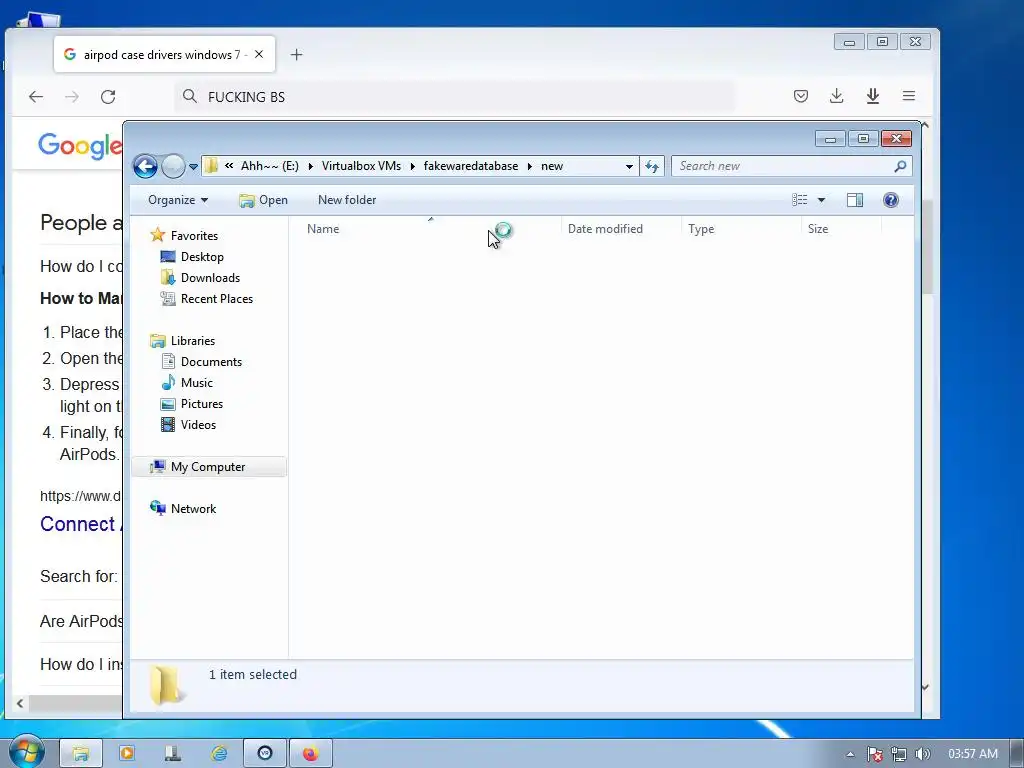The image size is (1024, 768).
Task: Click the fakewaredatabase breadcrumb segment
Action: (x=471, y=166)
